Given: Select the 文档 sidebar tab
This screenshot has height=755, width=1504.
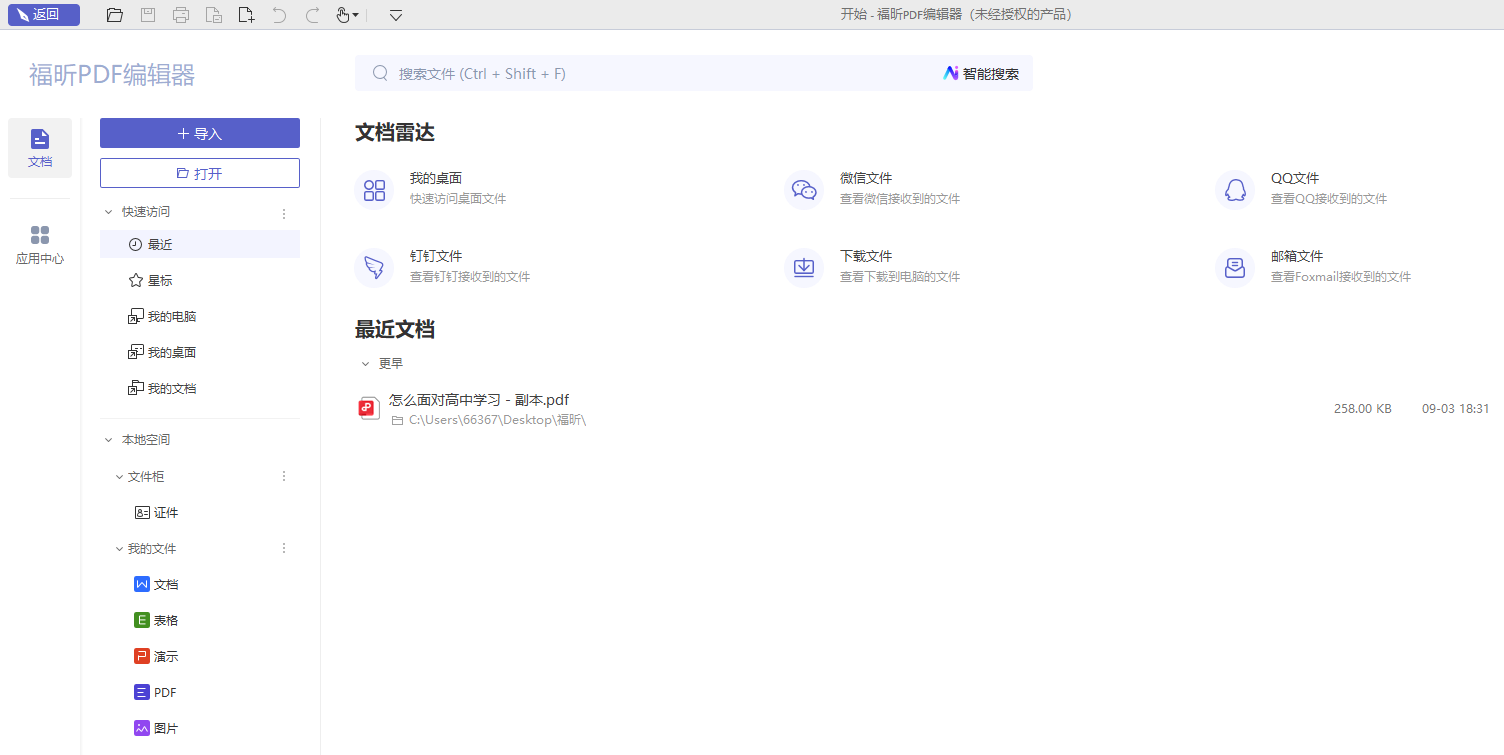Looking at the screenshot, I should point(40,148).
